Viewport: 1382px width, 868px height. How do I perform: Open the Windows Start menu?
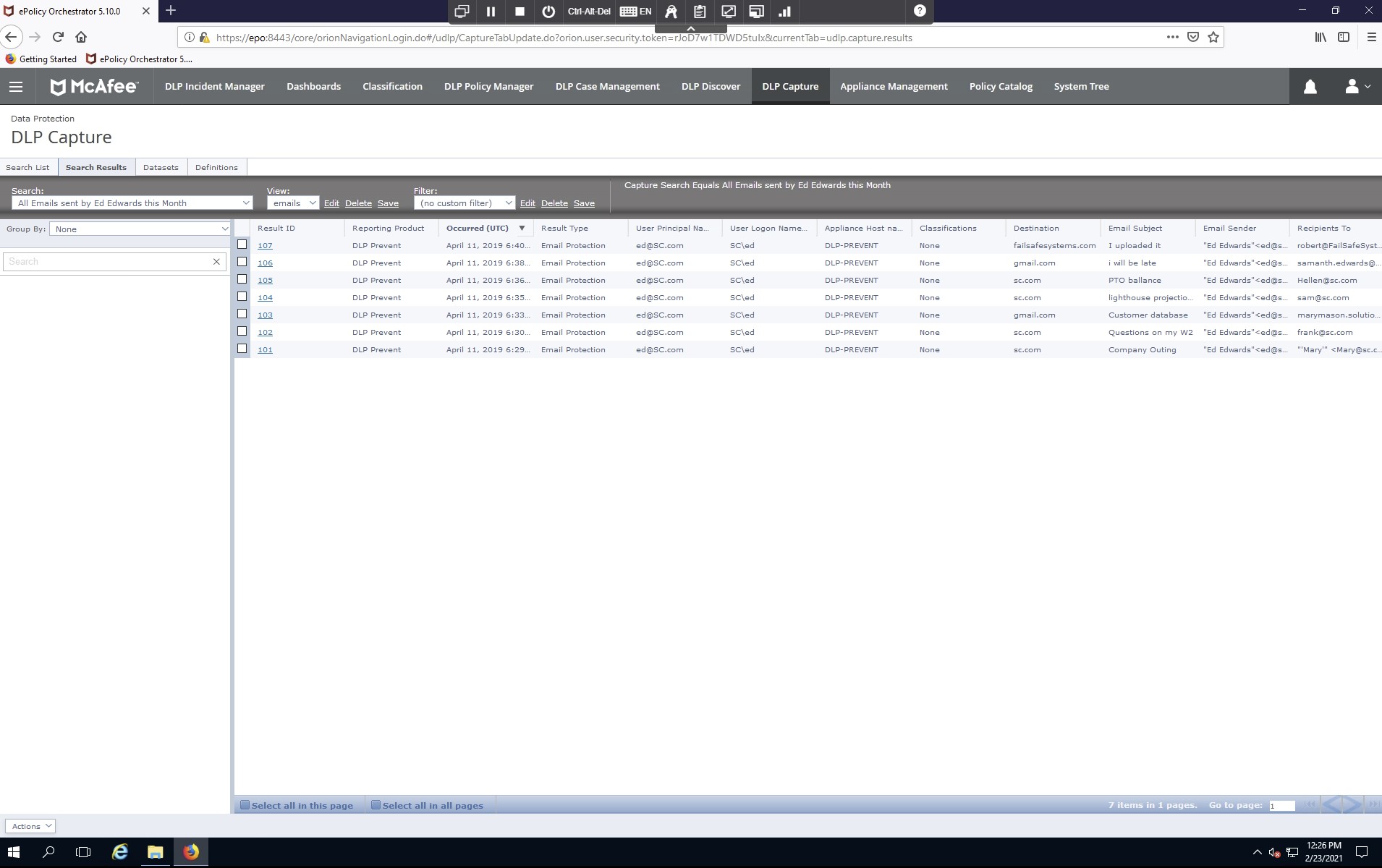tap(13, 852)
